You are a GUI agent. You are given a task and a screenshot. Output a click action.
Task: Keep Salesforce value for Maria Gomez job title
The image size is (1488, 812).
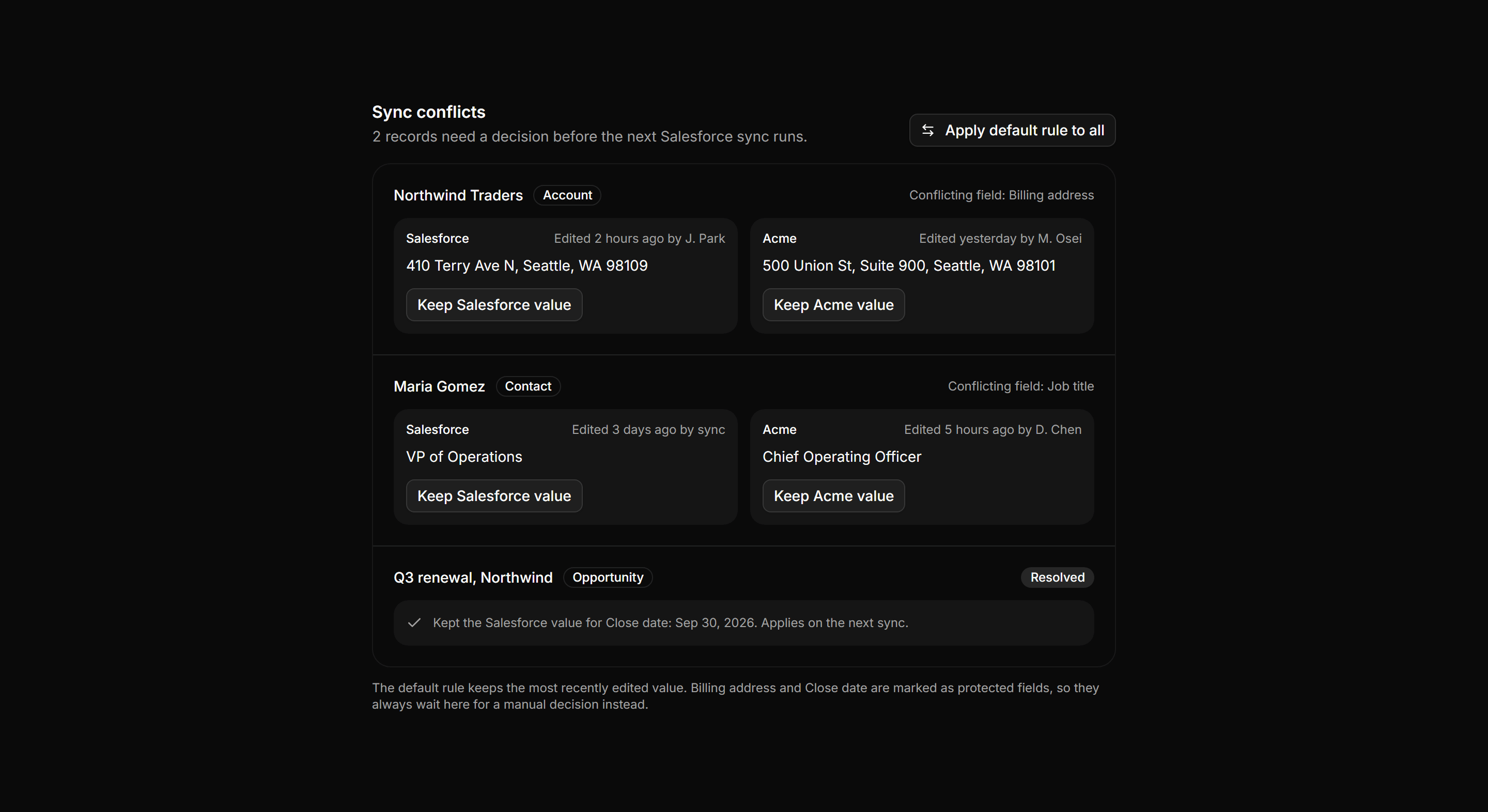click(x=494, y=496)
